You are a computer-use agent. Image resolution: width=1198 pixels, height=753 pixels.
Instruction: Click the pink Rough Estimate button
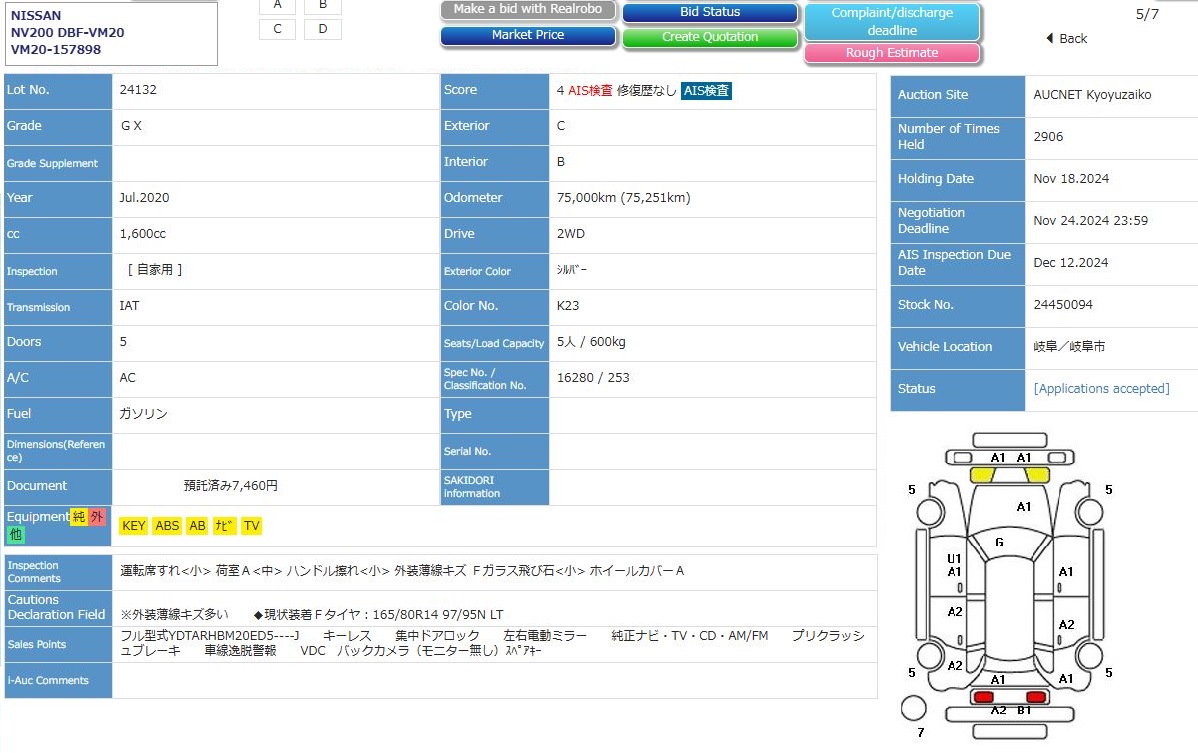(x=892, y=53)
